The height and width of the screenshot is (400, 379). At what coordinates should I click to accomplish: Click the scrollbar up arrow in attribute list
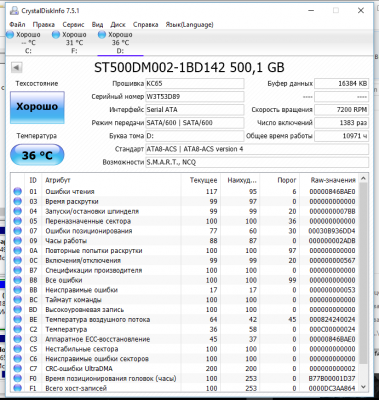tap(364, 179)
